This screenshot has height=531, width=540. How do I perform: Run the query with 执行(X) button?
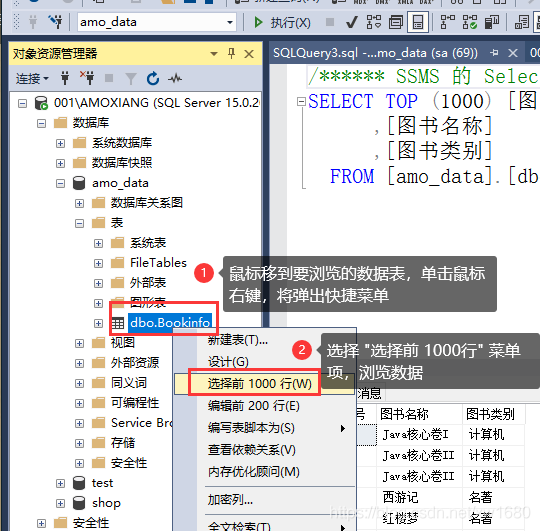(282, 23)
